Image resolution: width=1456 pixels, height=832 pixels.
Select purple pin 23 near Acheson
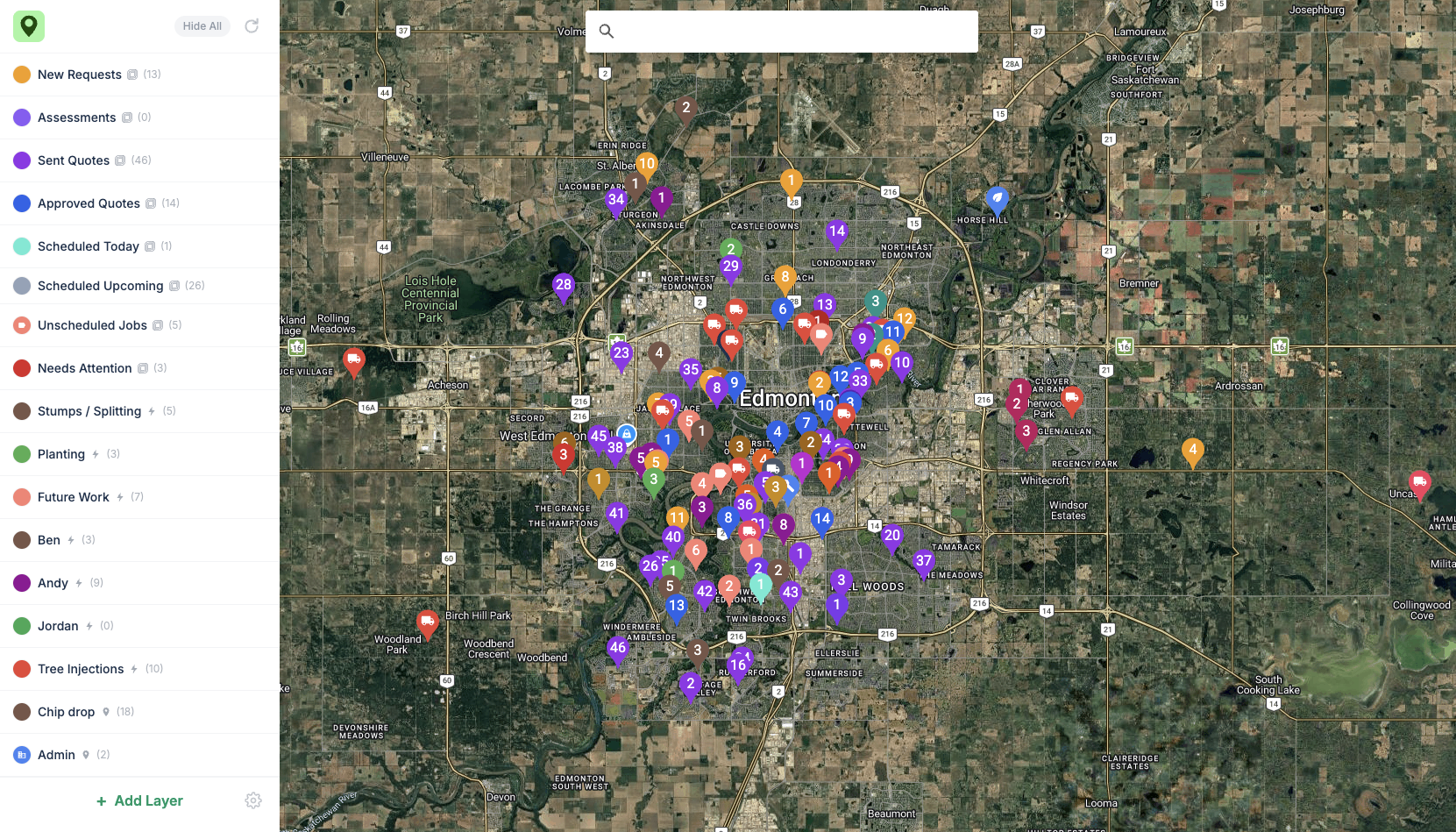621,356
